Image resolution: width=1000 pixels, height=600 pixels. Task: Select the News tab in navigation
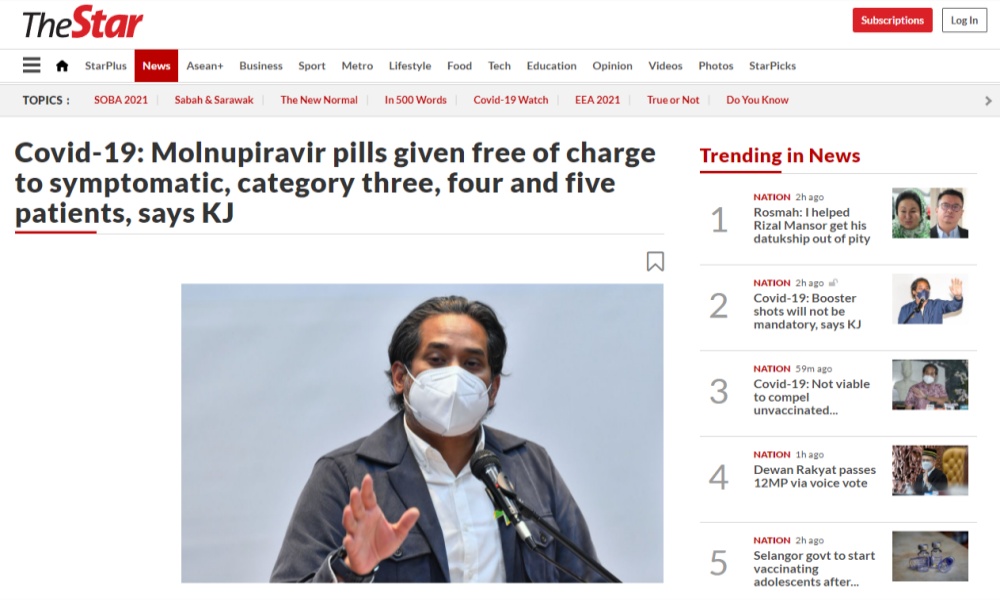tap(156, 66)
